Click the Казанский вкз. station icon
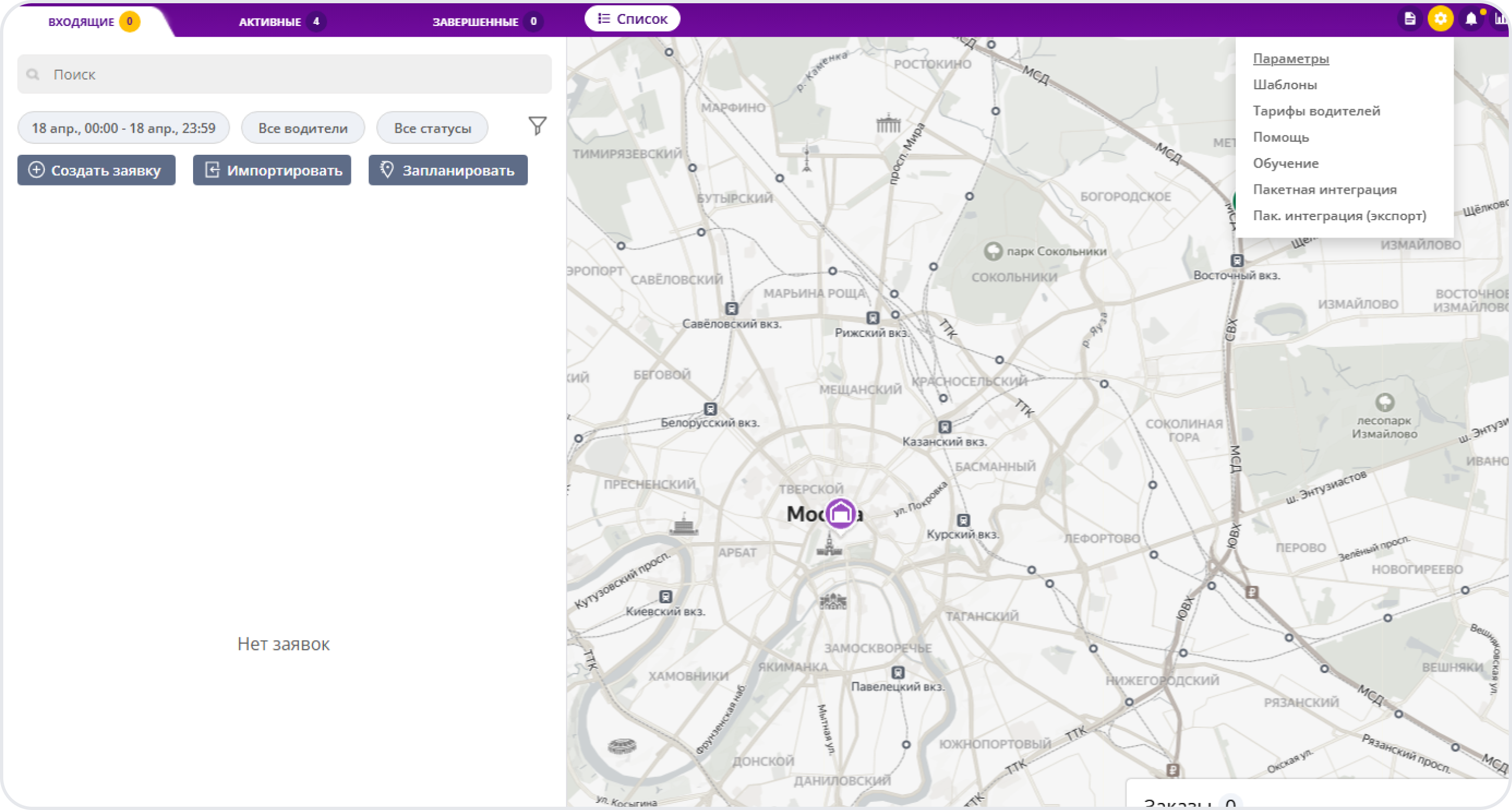Viewport: 1512px width, 810px height. point(944,427)
